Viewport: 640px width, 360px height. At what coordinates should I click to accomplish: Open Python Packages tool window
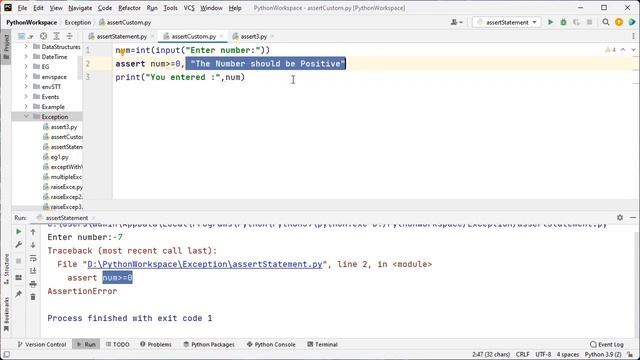[x=209, y=344]
